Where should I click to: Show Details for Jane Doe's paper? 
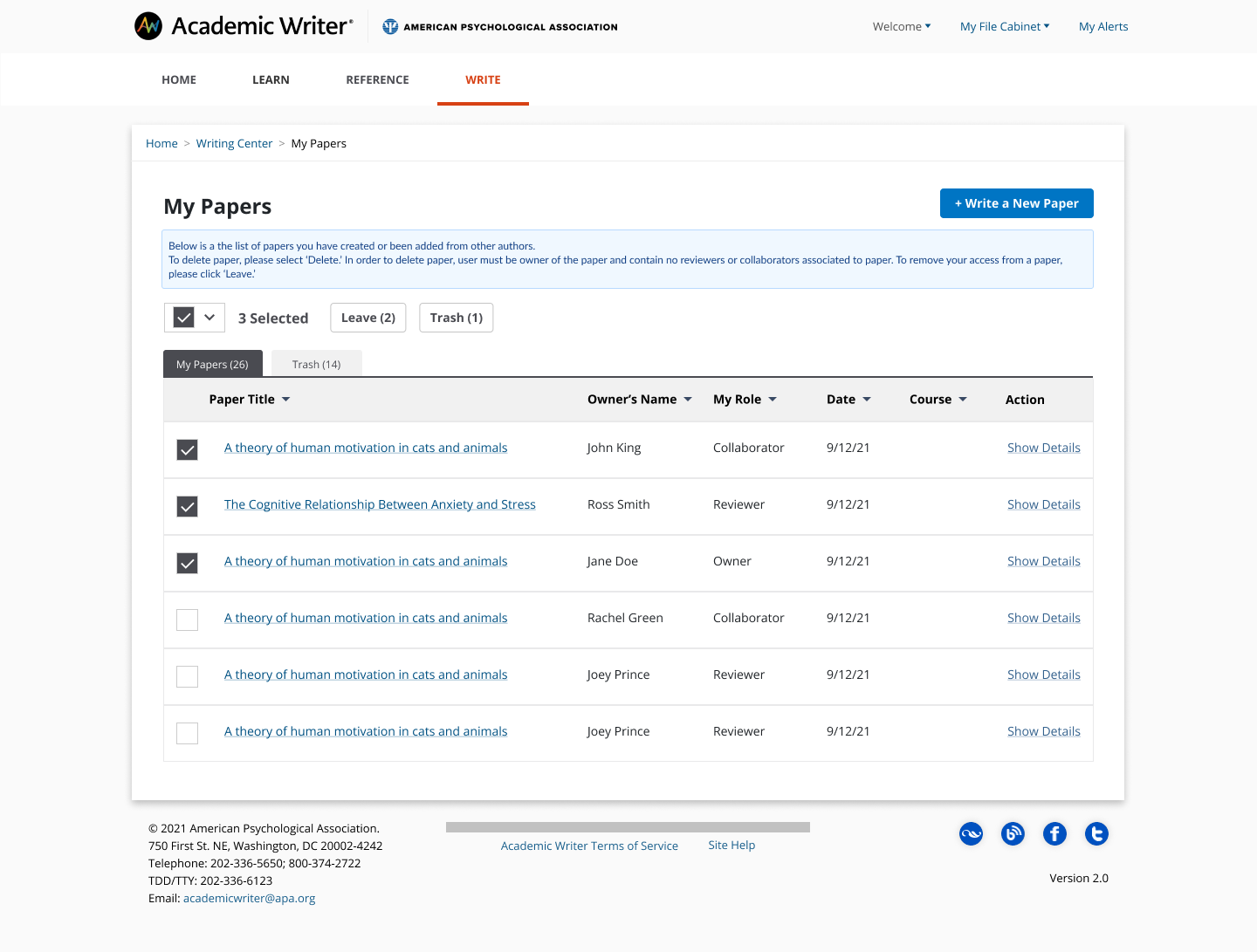click(1043, 561)
